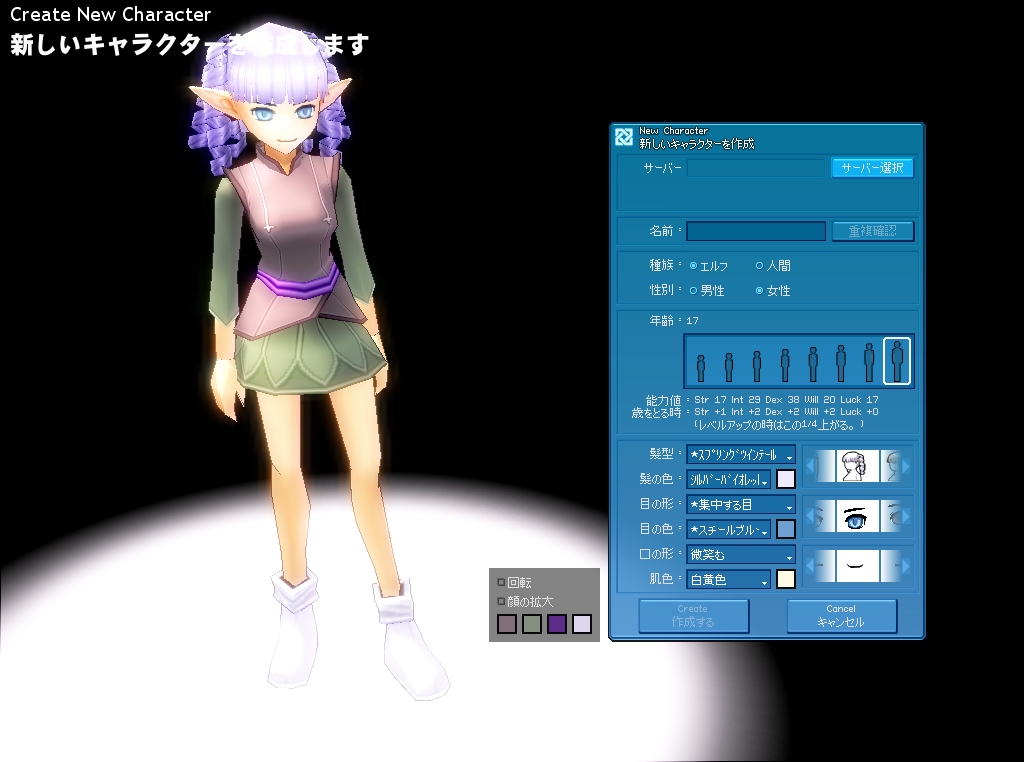The image size is (1024, 762).
Task: Click the New Character window logo icon
Action: pyautogui.click(x=624, y=137)
